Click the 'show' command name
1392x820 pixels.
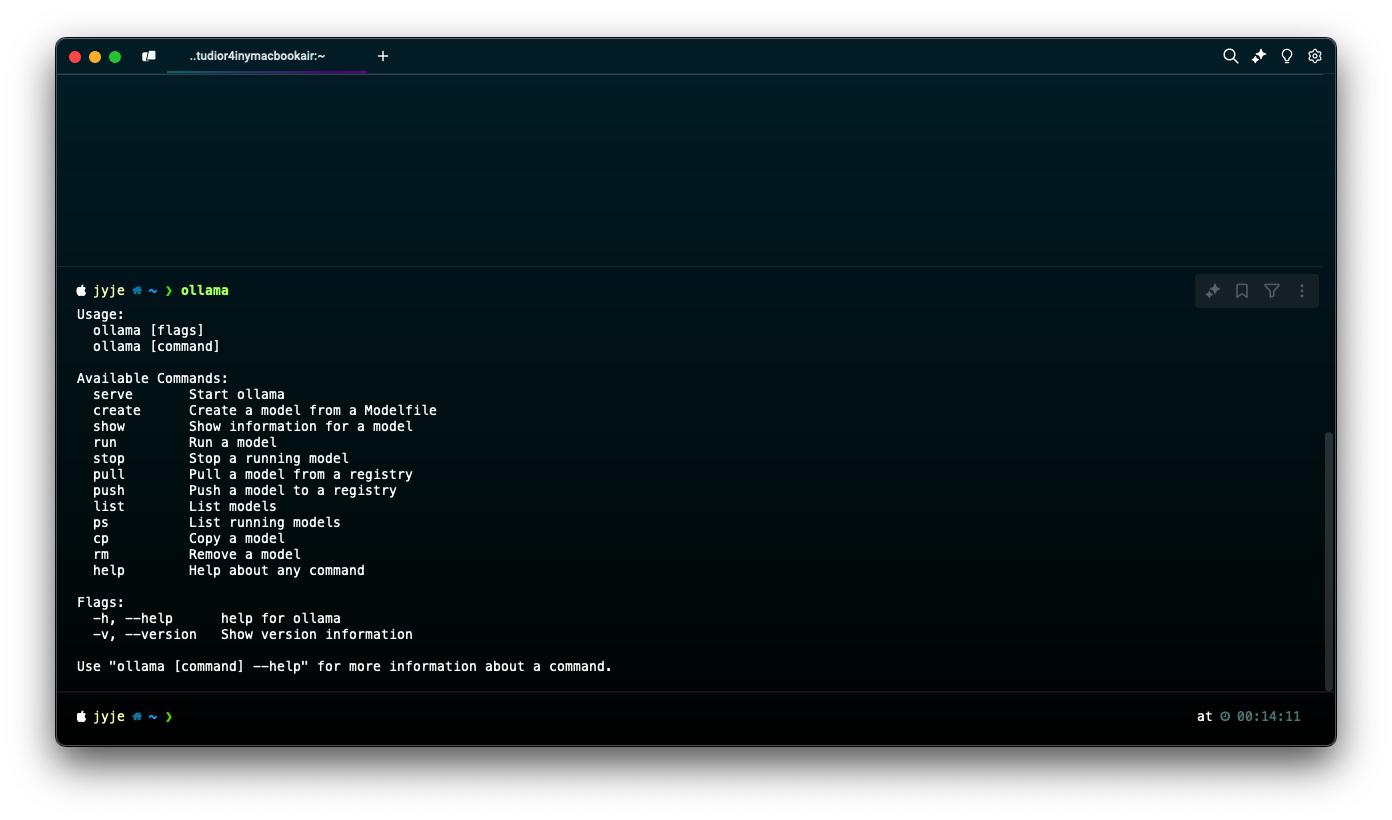click(109, 426)
